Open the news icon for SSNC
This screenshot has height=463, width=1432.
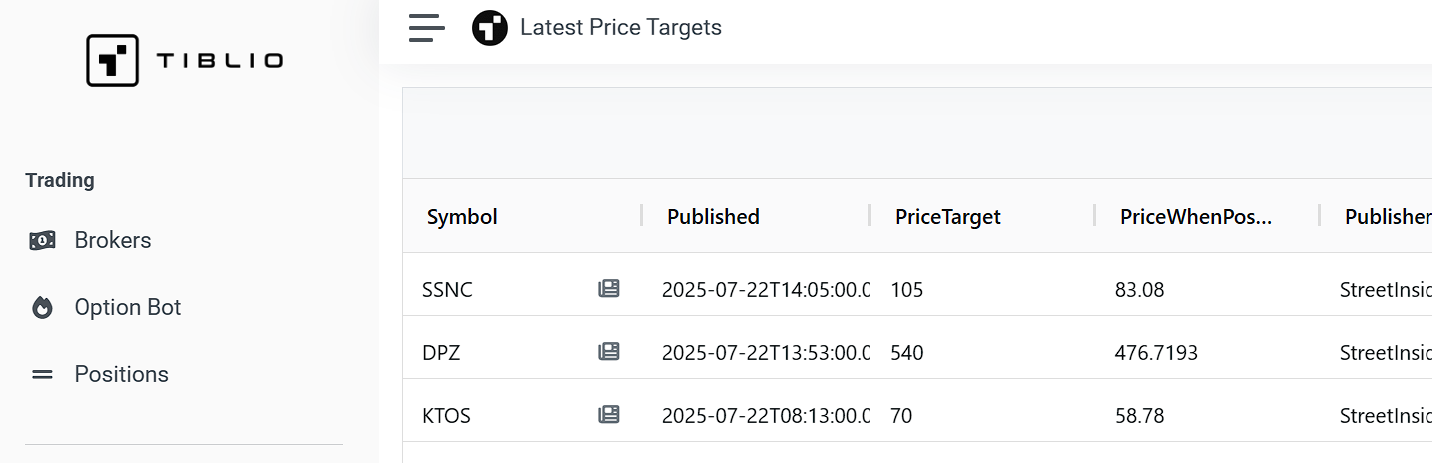pos(609,289)
